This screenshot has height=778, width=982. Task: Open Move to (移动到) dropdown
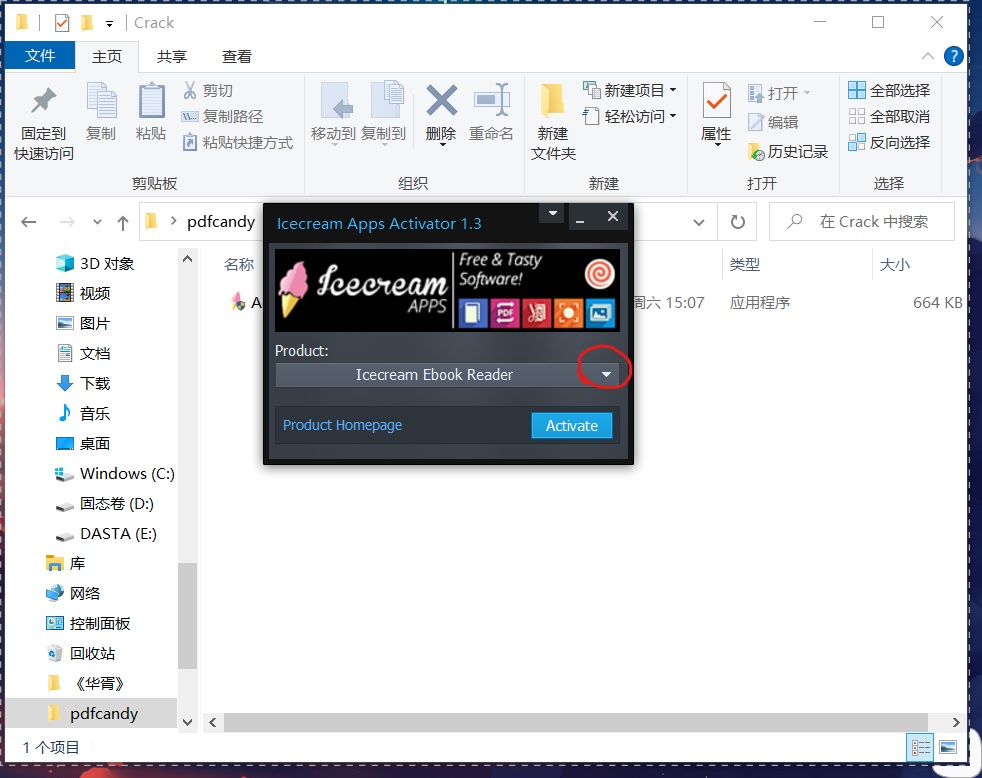[333, 145]
